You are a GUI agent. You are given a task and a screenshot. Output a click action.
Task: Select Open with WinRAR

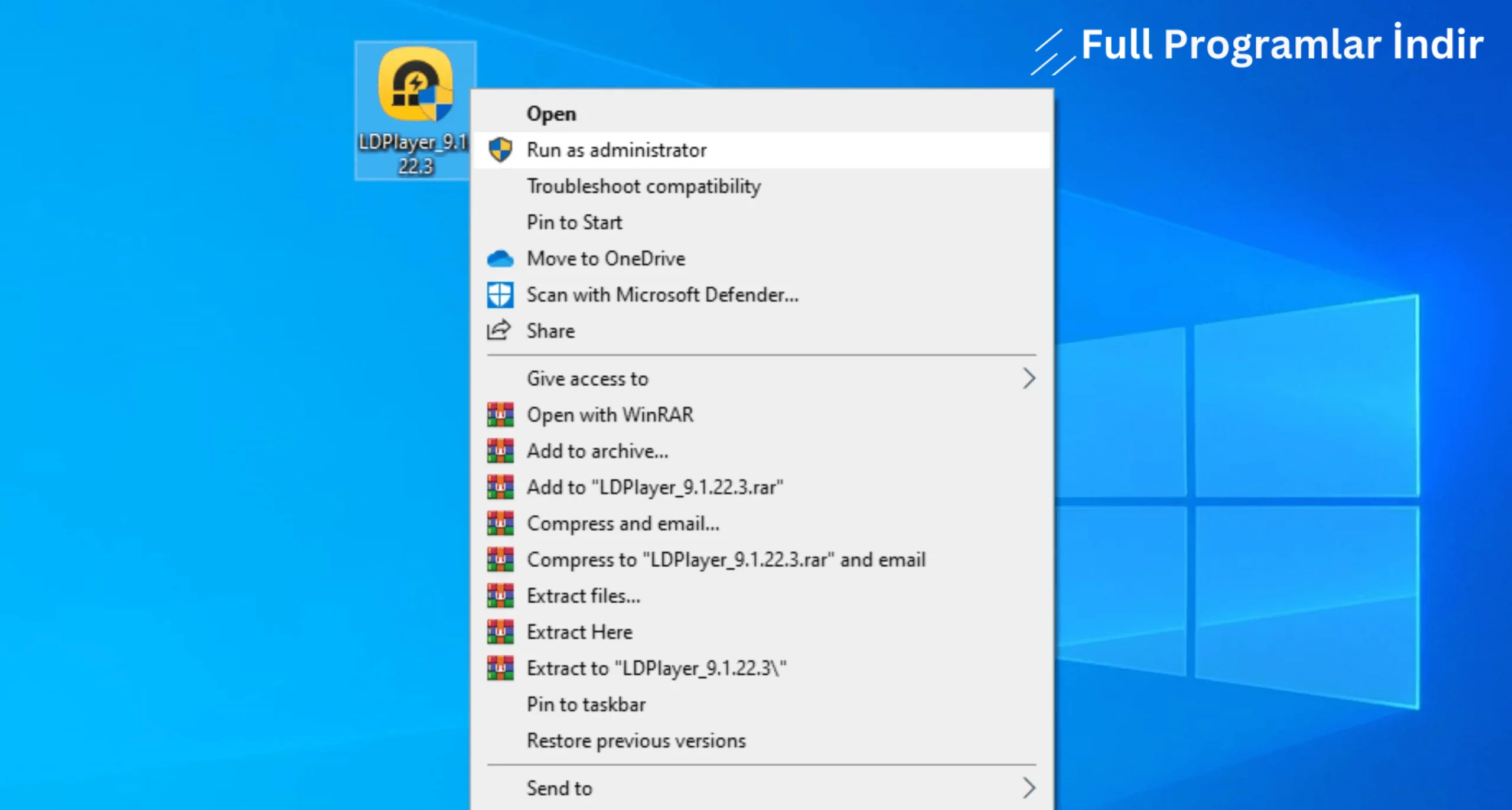(762, 415)
